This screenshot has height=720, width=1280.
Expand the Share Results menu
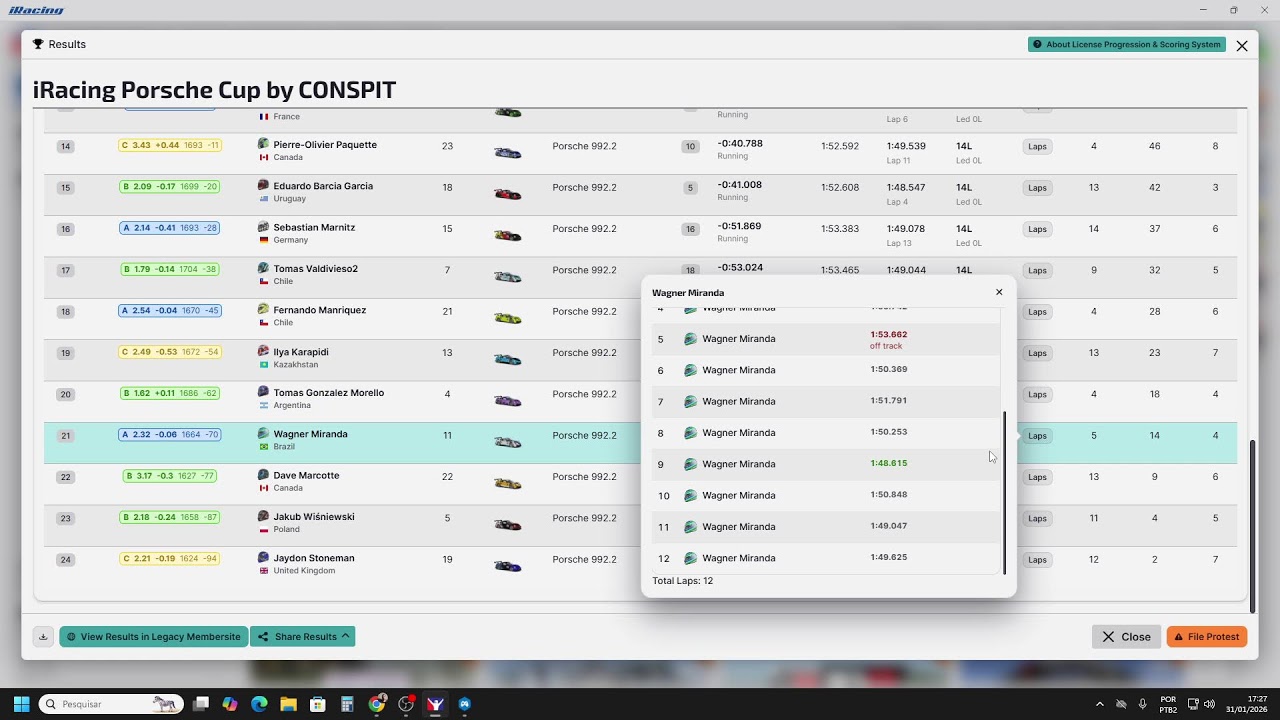(303, 637)
